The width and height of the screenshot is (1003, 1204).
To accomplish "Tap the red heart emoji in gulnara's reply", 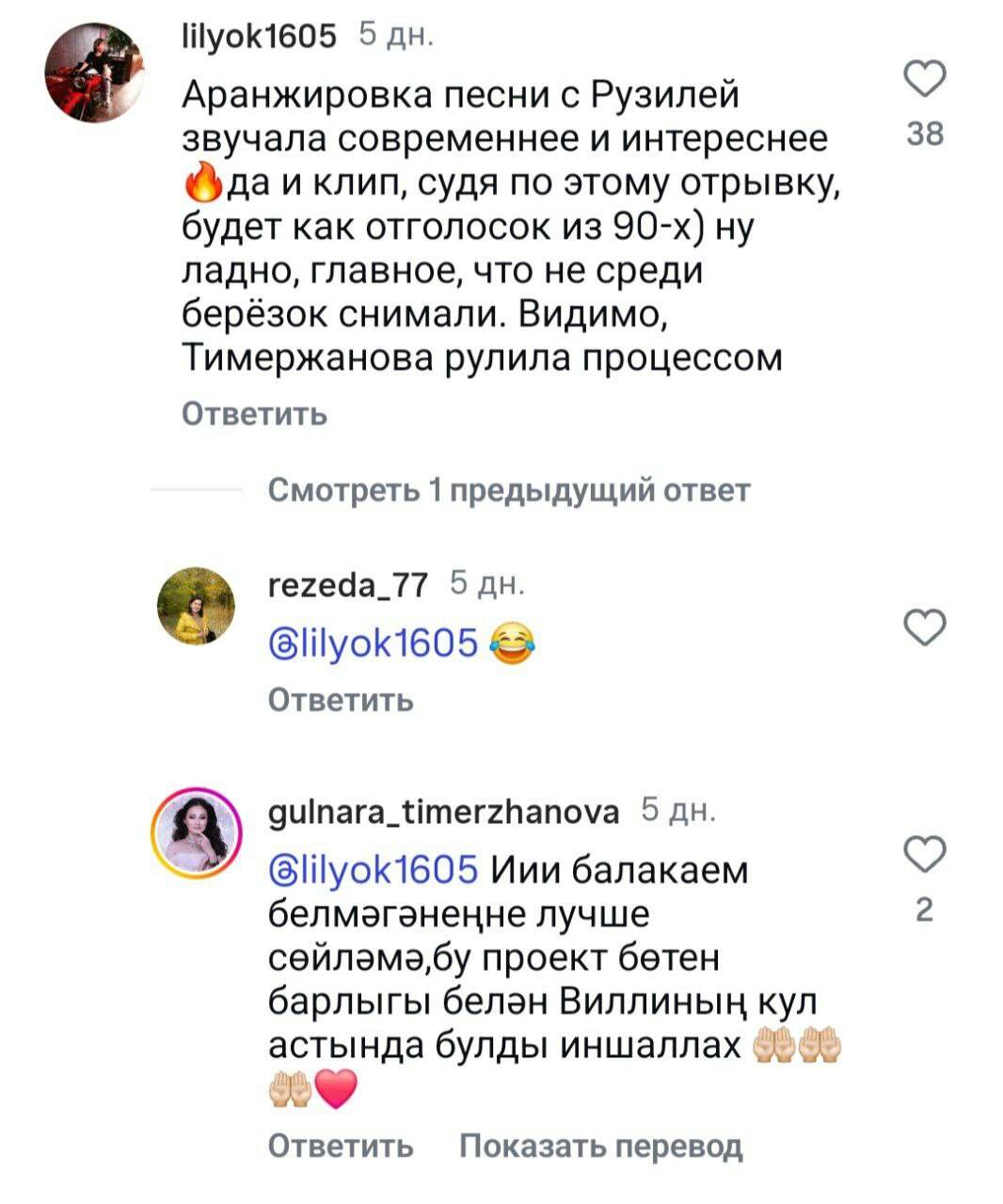I will click(x=336, y=1090).
